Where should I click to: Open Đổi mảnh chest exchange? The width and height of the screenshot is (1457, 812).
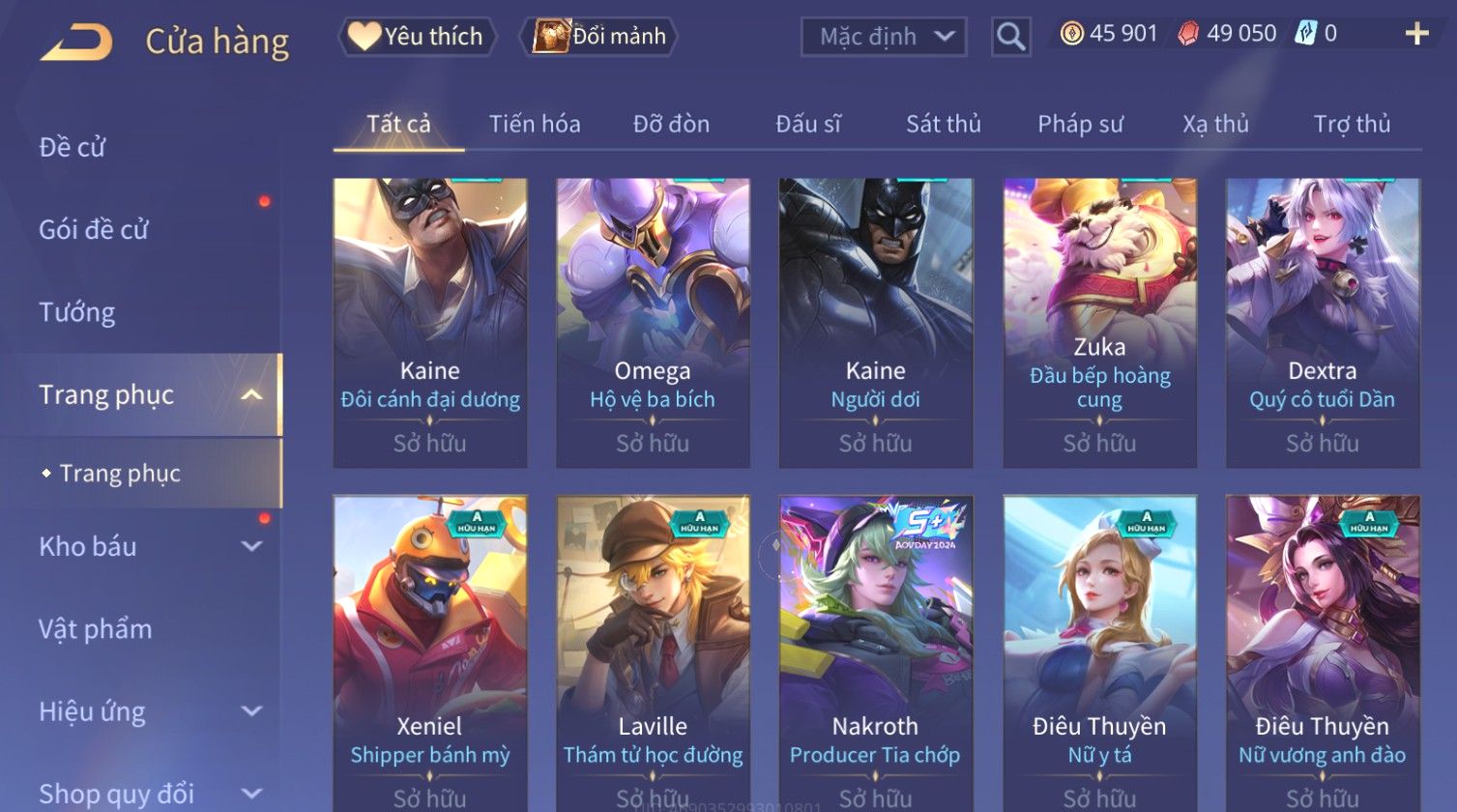point(599,37)
